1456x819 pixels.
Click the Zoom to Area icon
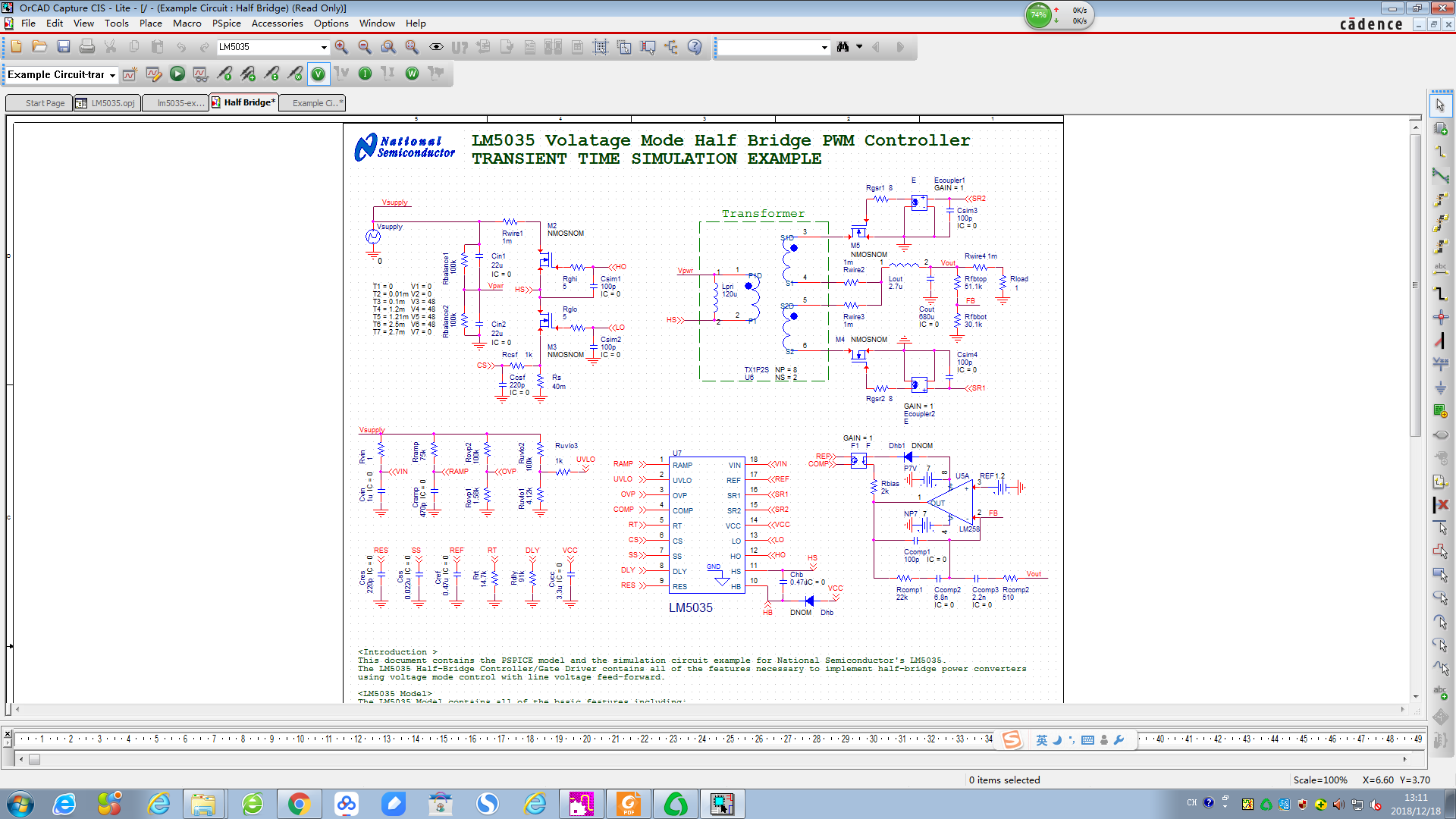coord(388,47)
